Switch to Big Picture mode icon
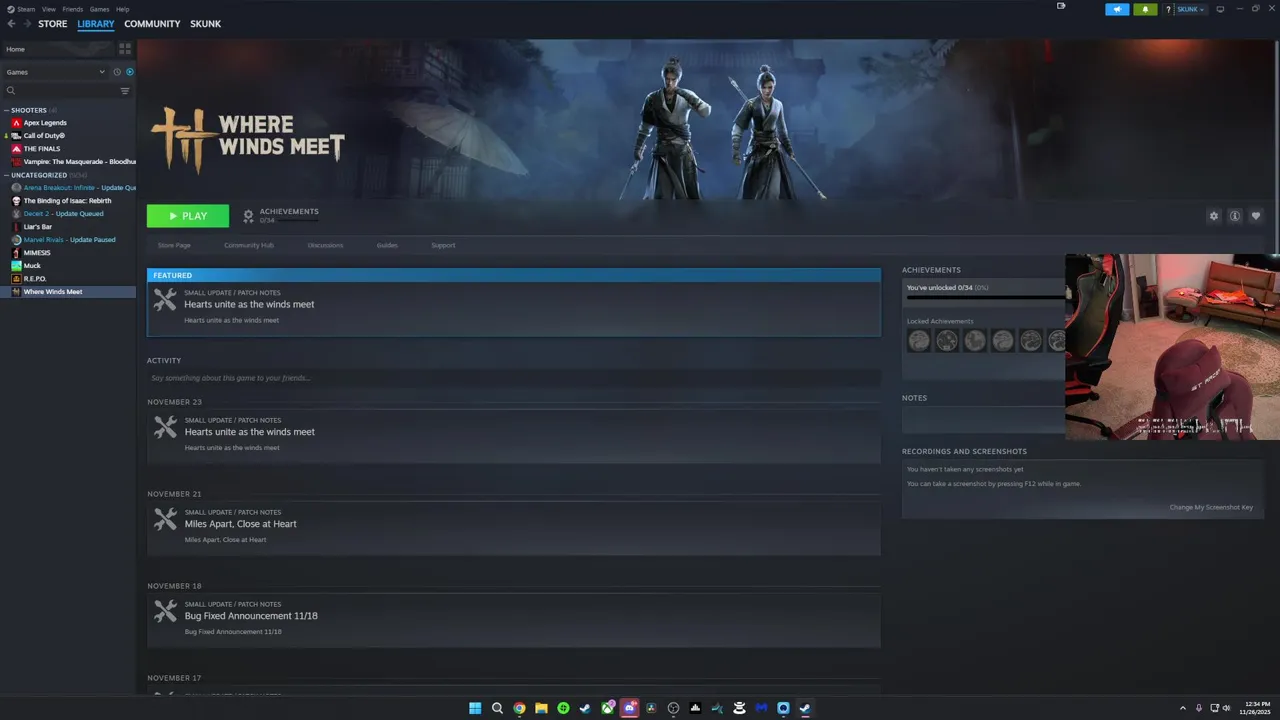Screen dimensions: 1280x720 click(x=1220, y=9)
